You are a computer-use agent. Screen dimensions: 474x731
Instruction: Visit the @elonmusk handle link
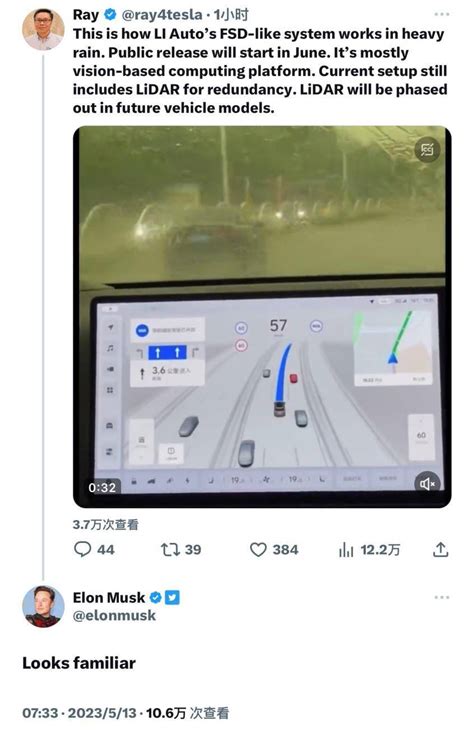coord(114,615)
